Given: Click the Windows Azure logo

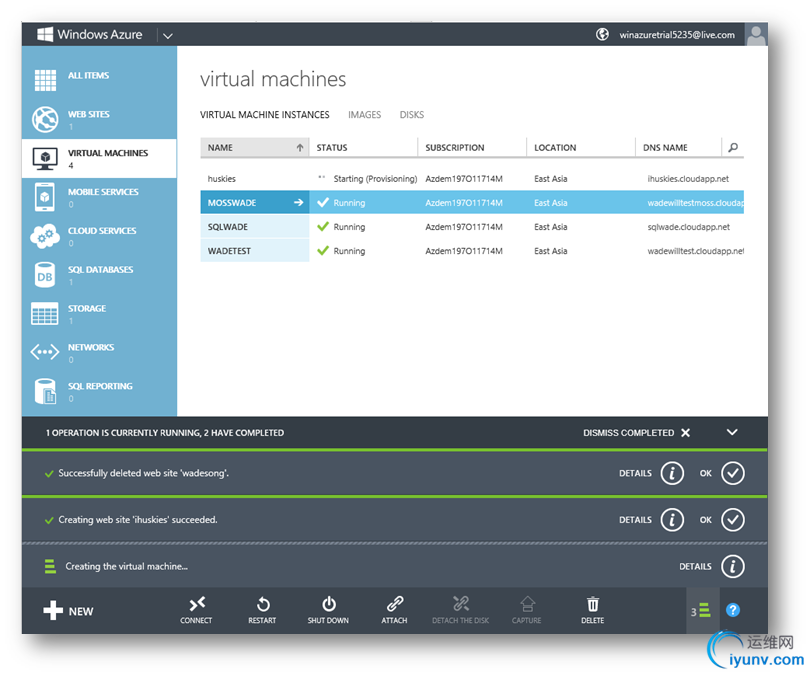Looking at the screenshot, I should point(90,35).
